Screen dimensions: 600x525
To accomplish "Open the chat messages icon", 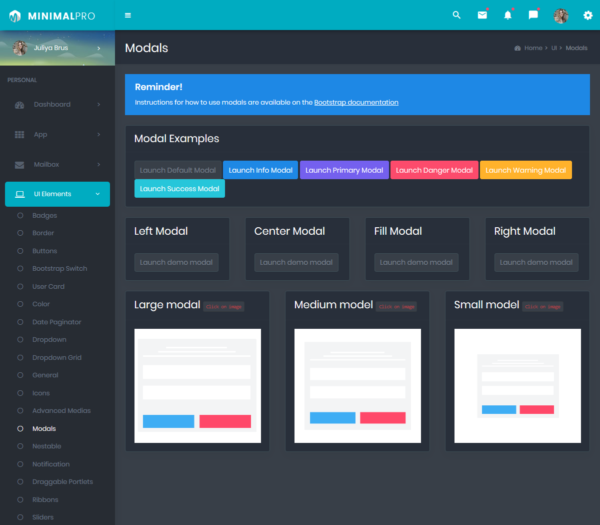I will (x=533, y=15).
